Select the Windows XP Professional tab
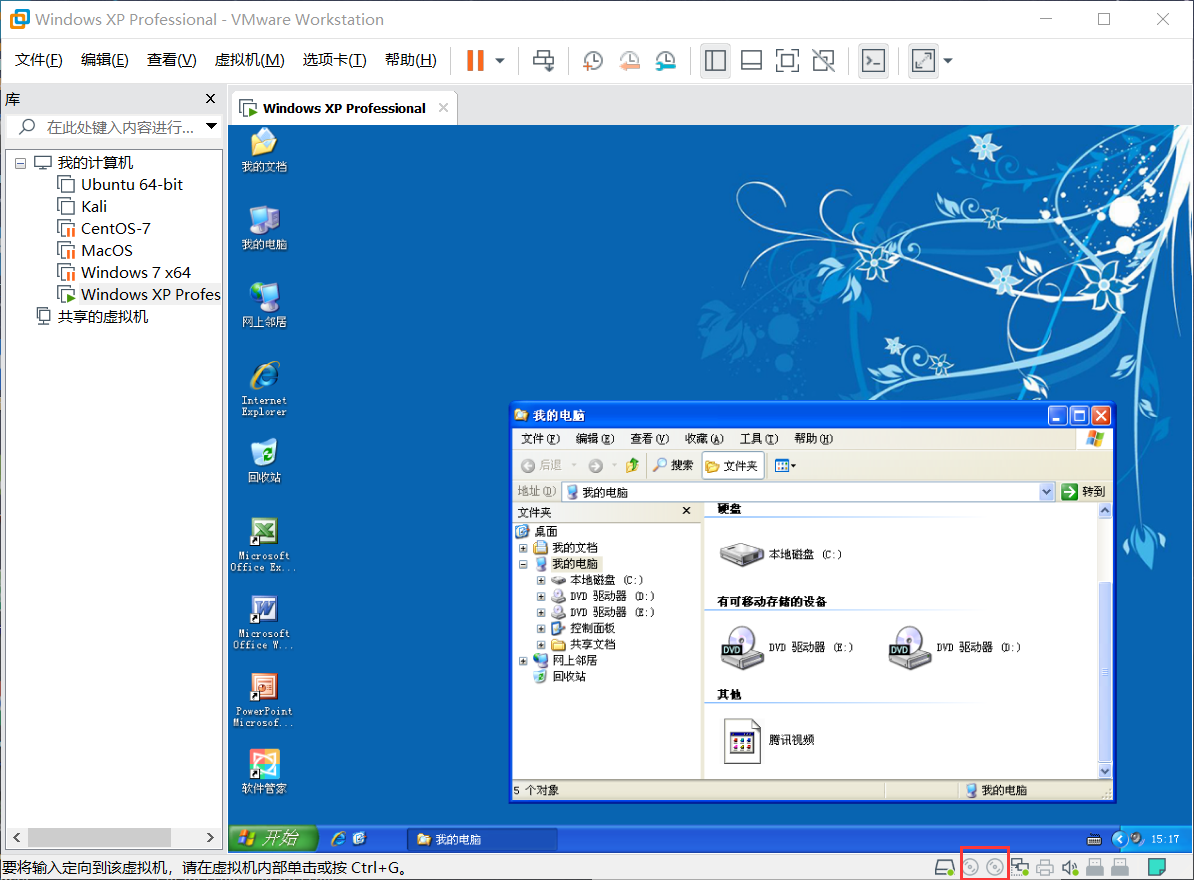 point(344,107)
